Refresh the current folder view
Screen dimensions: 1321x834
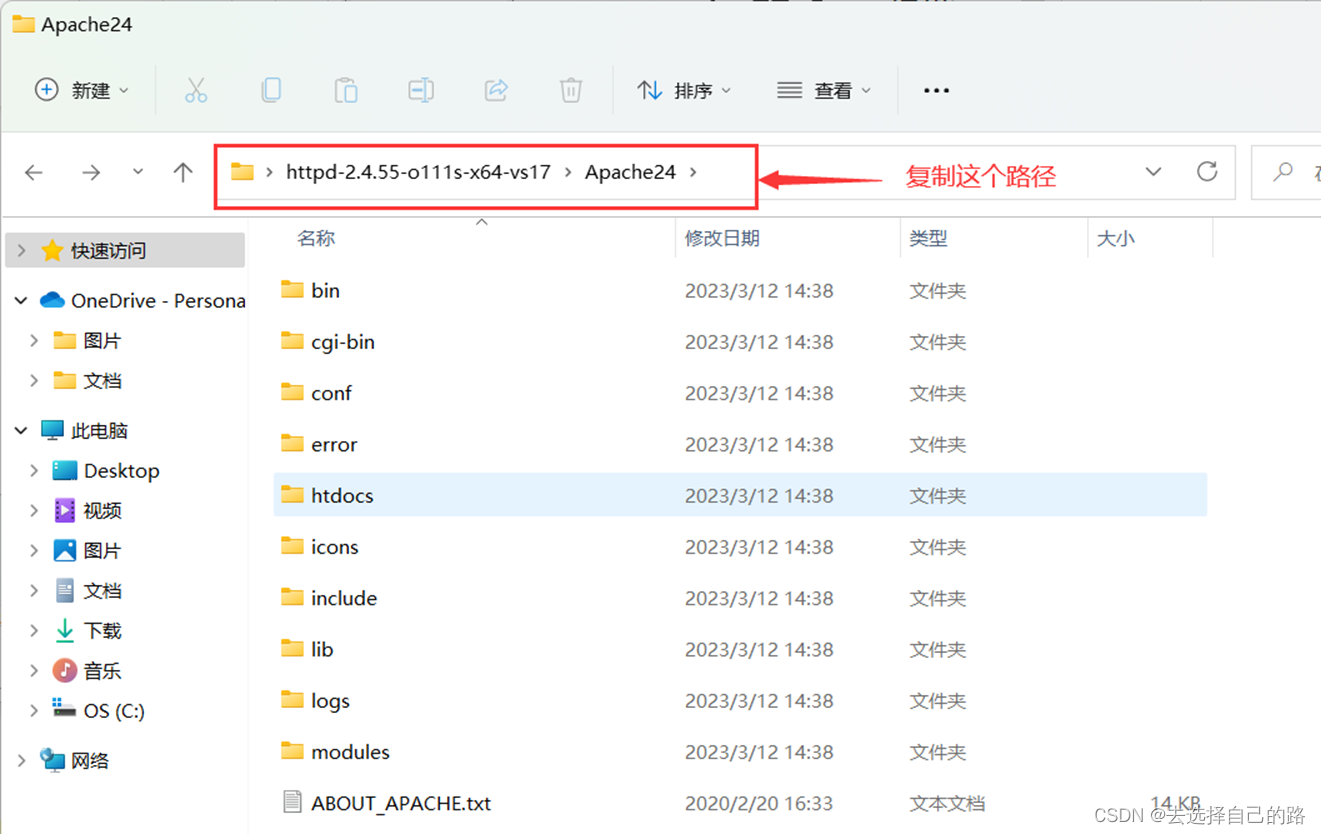tap(1207, 171)
